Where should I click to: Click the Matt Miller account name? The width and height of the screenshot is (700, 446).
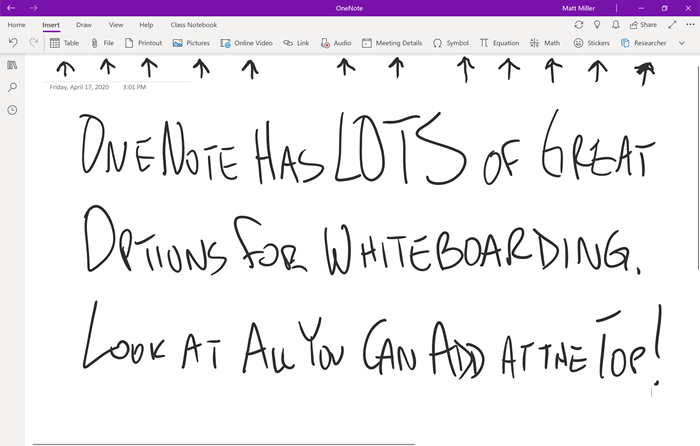[578, 8]
